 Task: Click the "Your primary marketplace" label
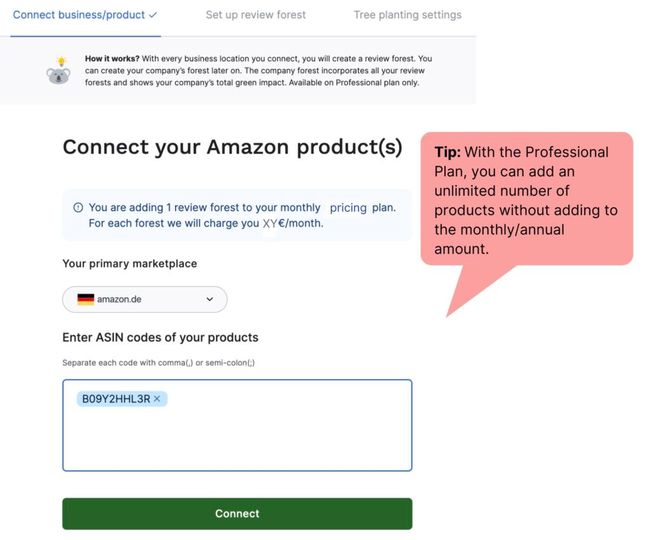pyautogui.click(x=129, y=264)
